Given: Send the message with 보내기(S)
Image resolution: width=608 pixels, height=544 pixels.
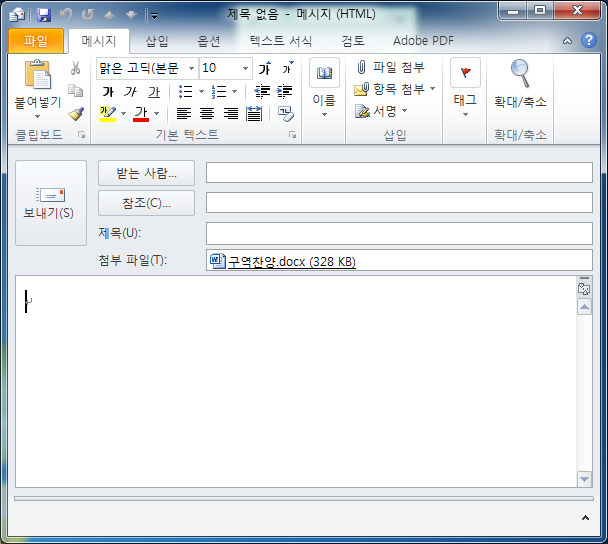Looking at the screenshot, I should point(51,203).
